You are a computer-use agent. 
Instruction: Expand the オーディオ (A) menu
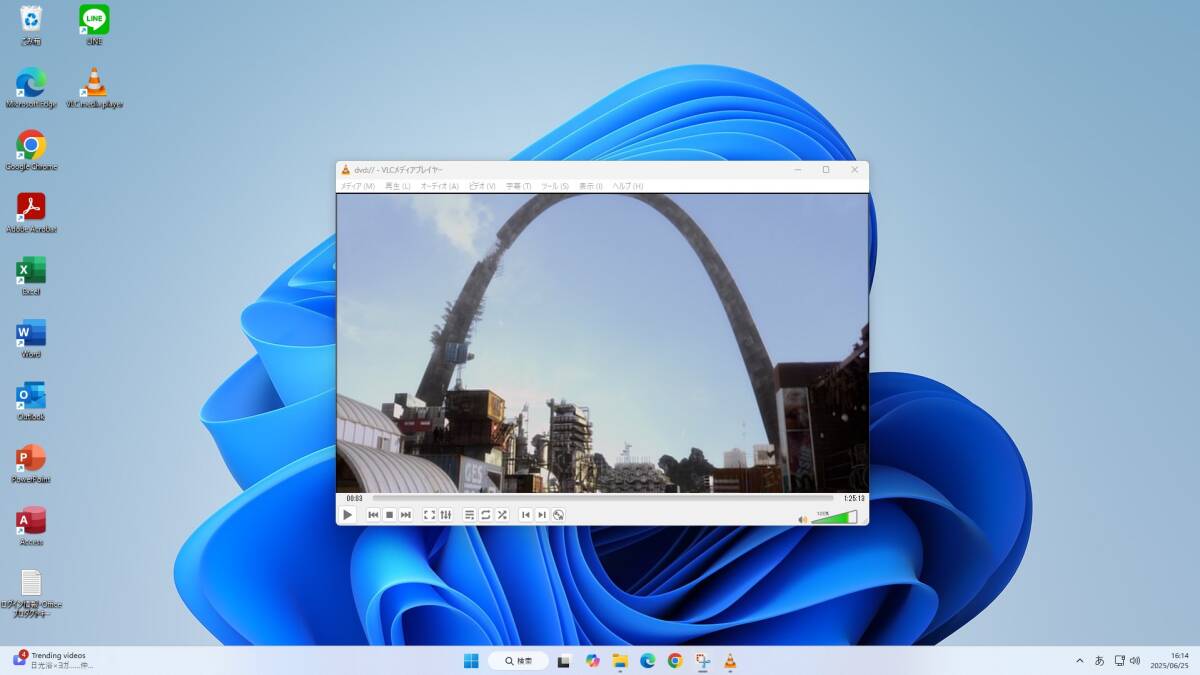tap(439, 186)
